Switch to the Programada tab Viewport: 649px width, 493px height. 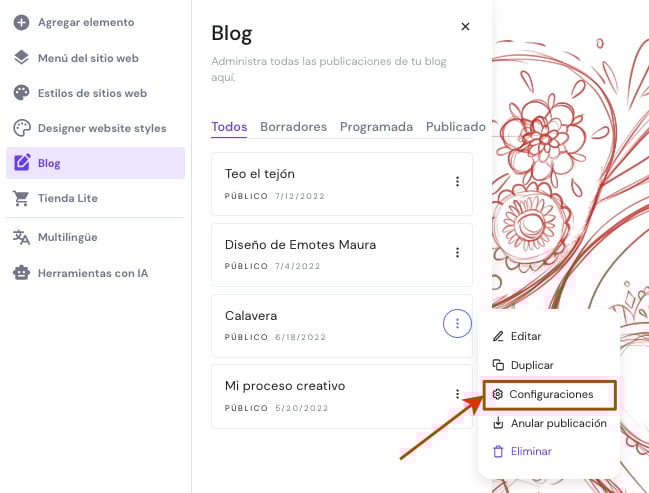click(376, 127)
